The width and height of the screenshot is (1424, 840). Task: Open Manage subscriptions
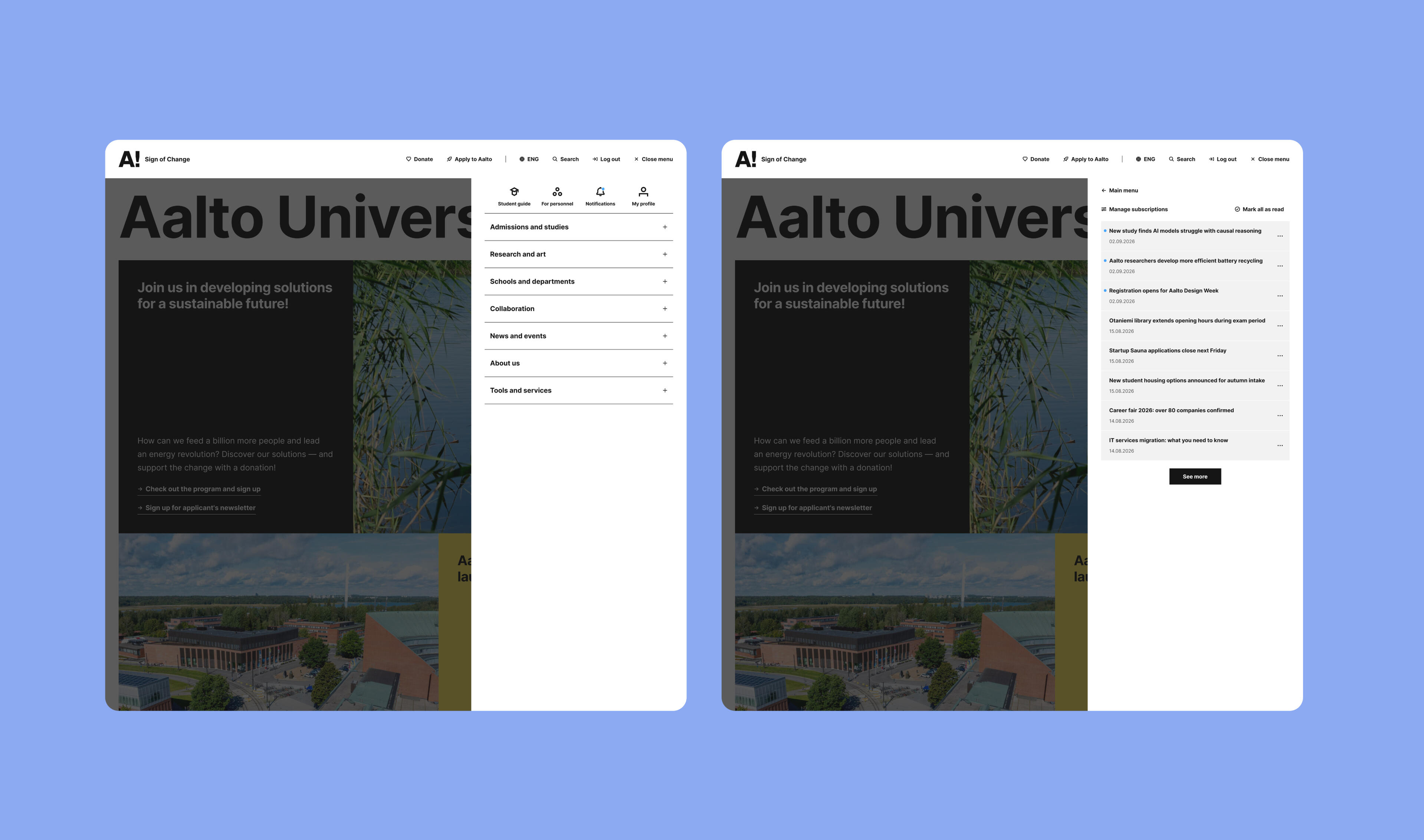(1134, 210)
